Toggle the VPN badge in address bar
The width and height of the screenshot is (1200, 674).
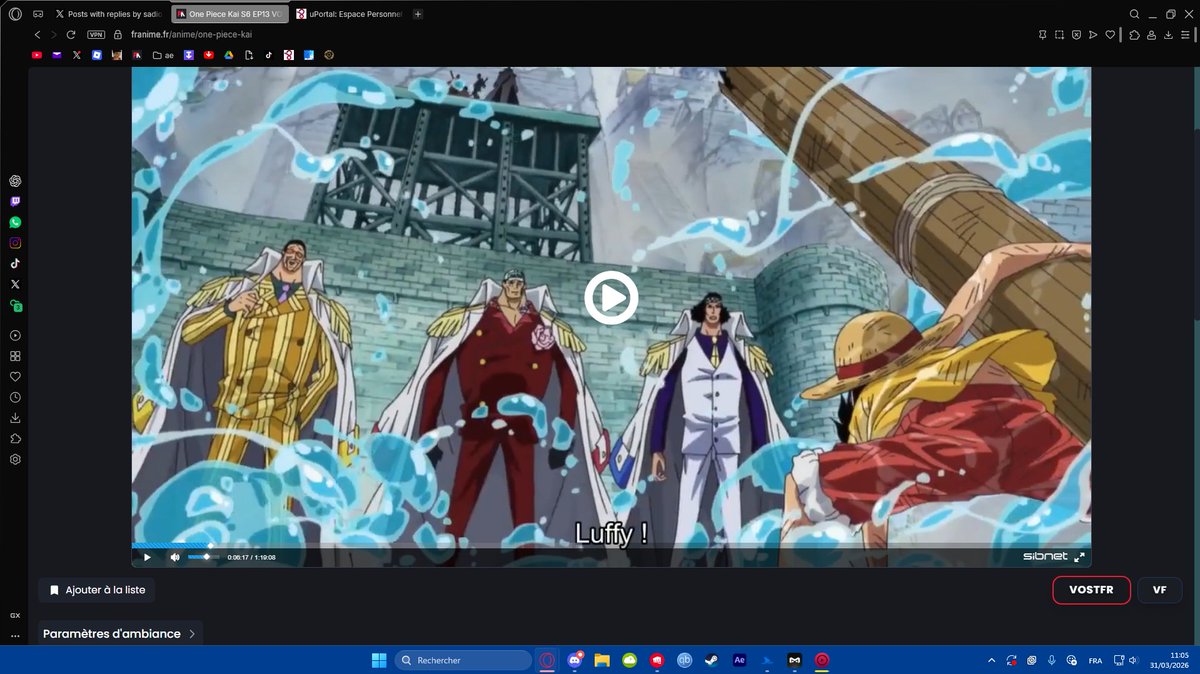tap(97, 34)
